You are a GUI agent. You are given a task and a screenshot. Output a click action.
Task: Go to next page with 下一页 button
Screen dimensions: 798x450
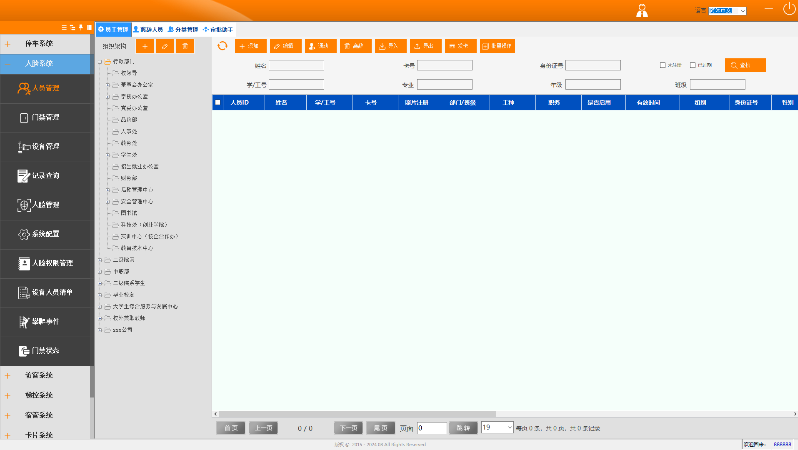[x=349, y=428]
